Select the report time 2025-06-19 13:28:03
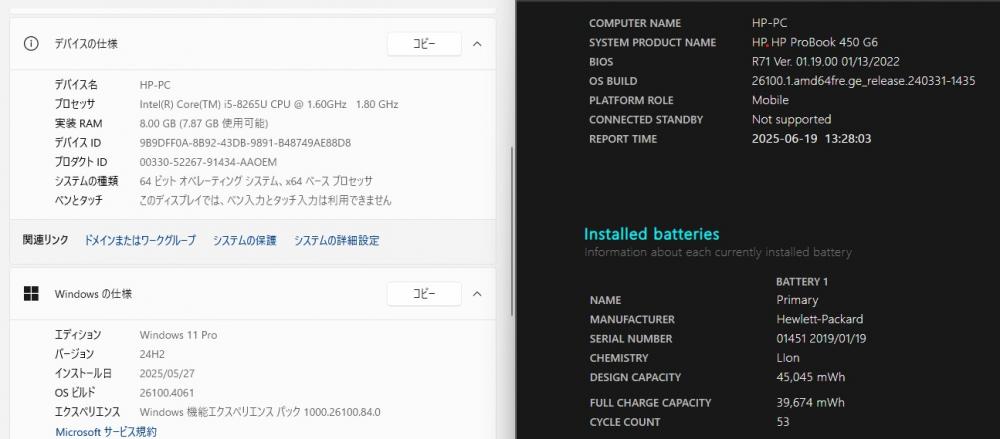Screen dimensions: 1000x439 pos(811,138)
